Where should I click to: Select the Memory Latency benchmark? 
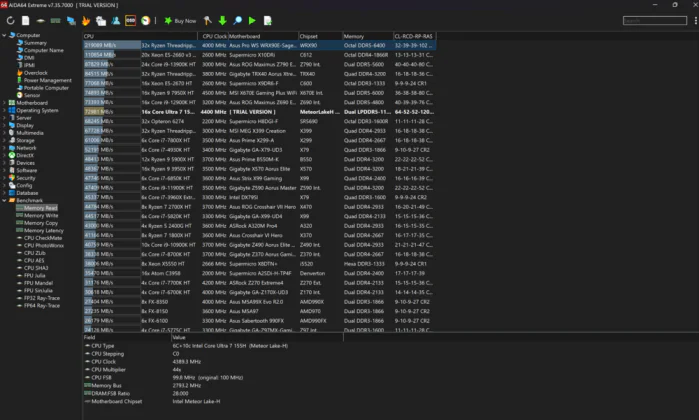pyautogui.click(x=44, y=231)
